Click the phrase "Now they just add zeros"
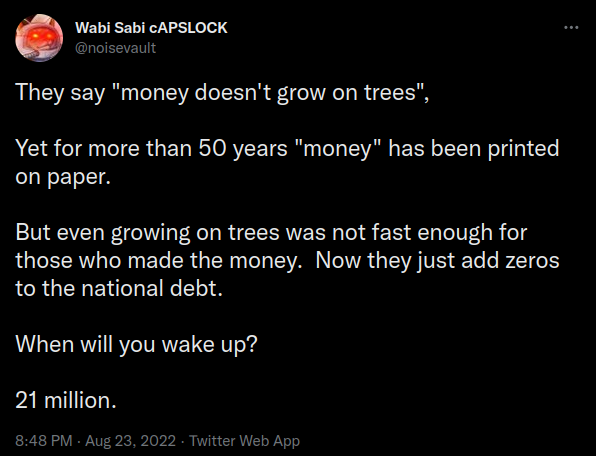Image resolution: width=596 pixels, height=456 pixels. click(x=437, y=260)
